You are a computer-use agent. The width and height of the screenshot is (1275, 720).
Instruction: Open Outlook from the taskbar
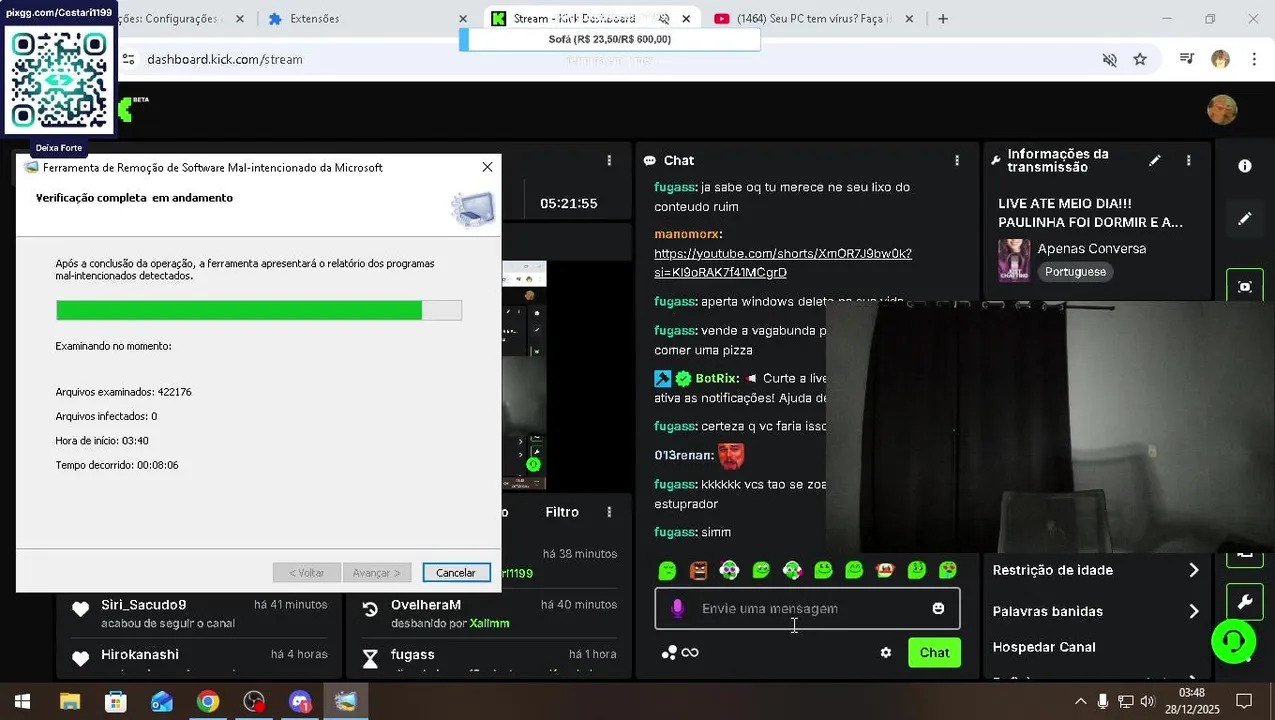point(162,702)
